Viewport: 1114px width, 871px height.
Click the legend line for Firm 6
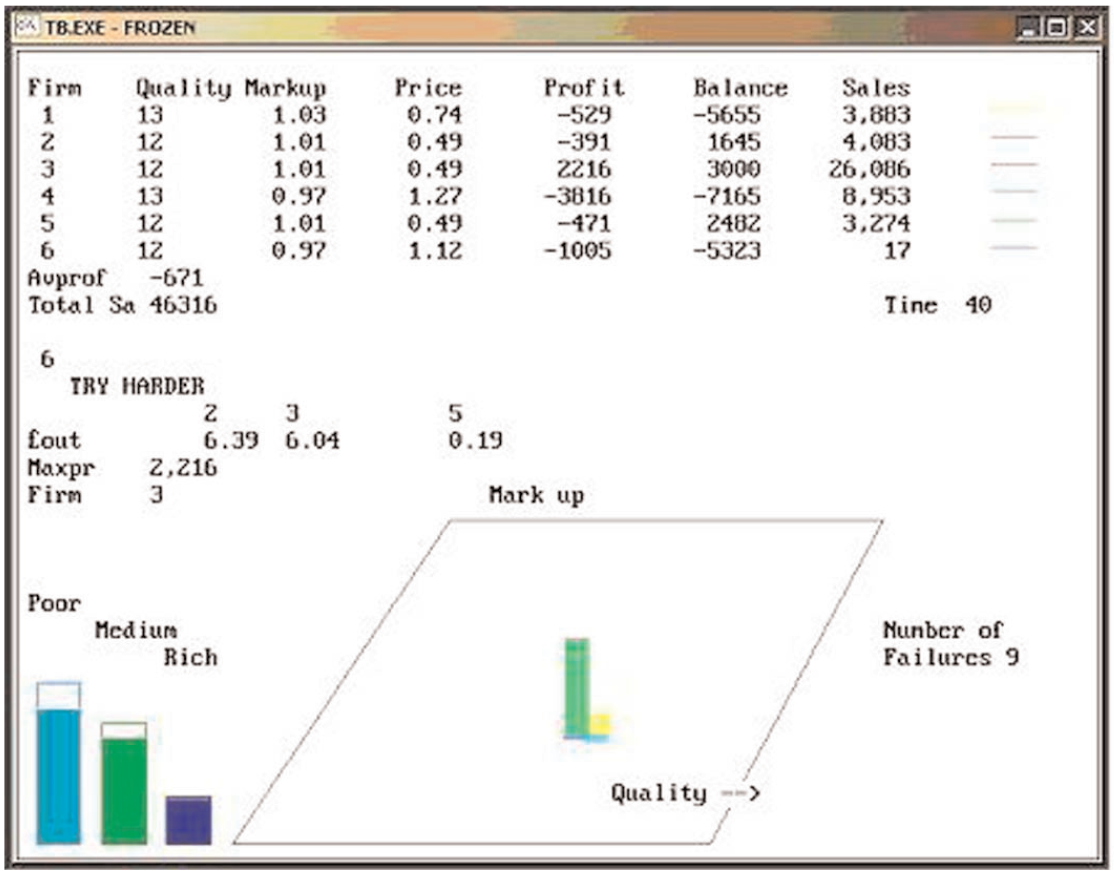tap(1017, 246)
